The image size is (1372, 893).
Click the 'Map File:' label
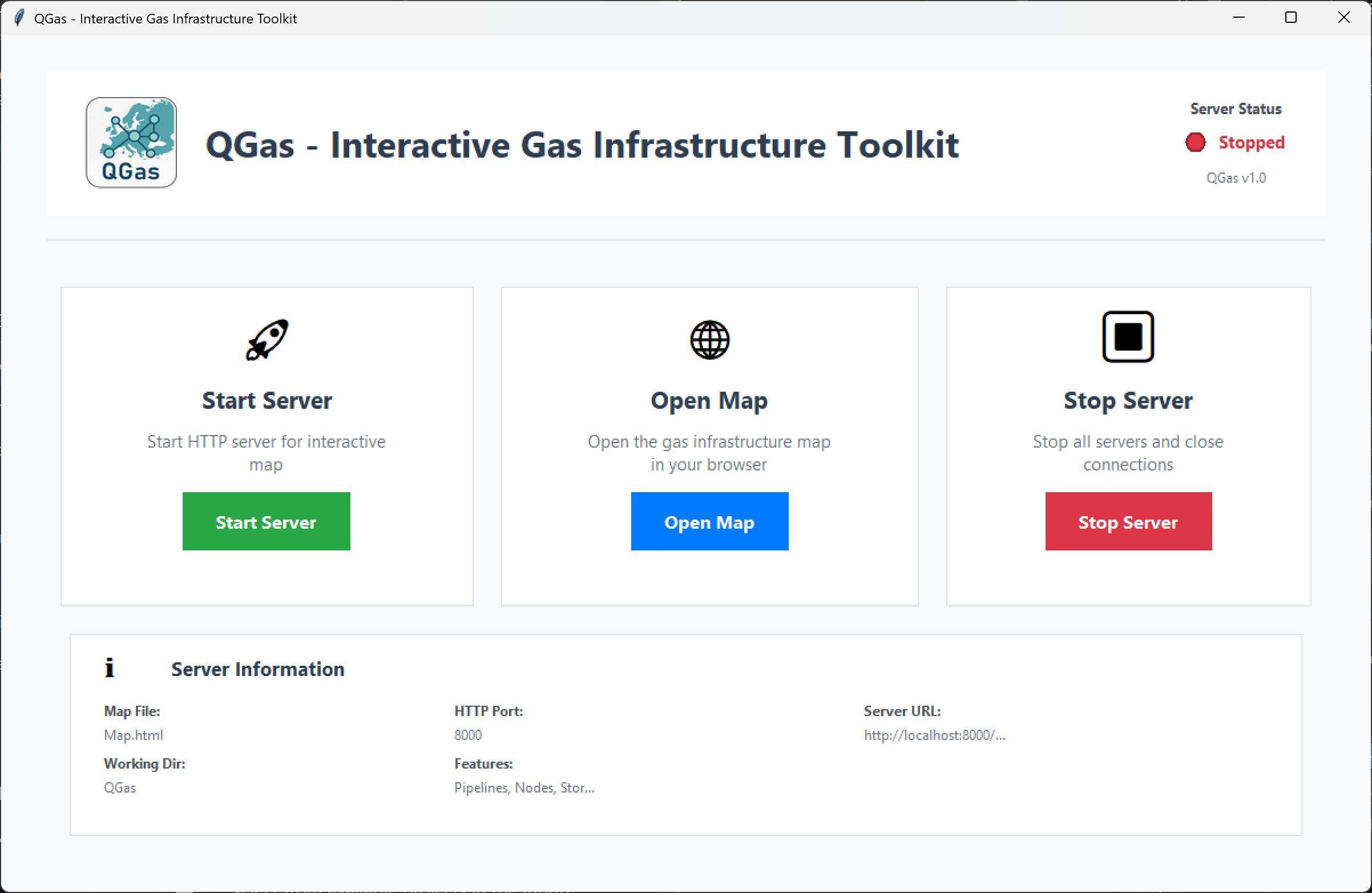point(132,711)
